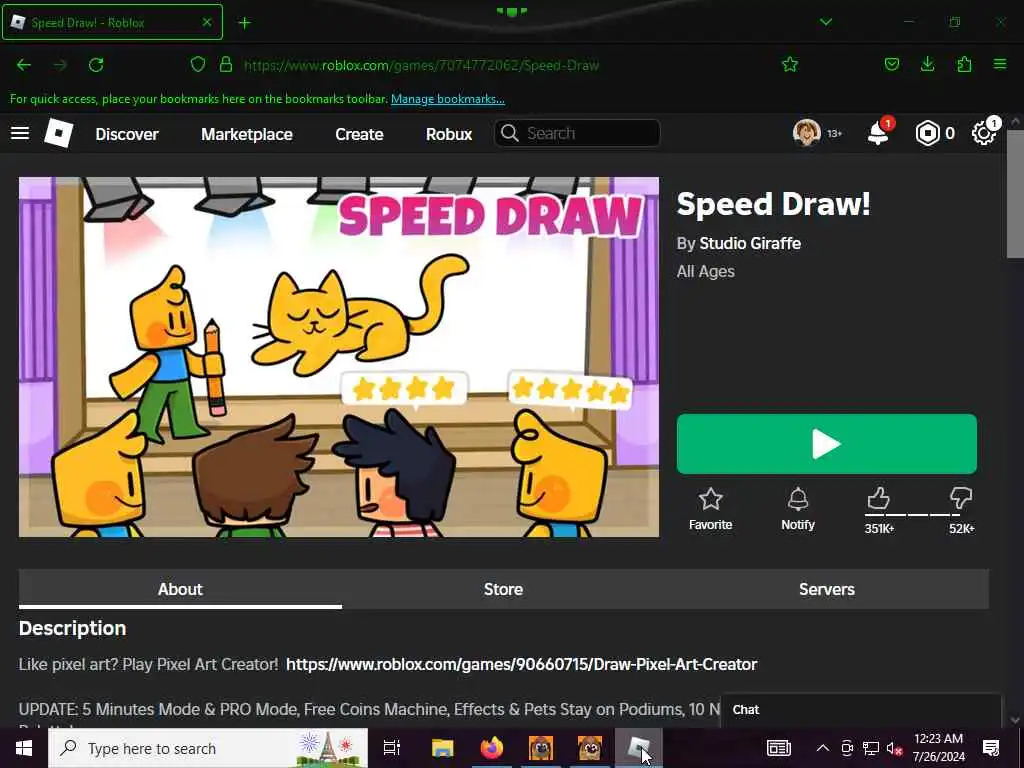Viewport: 1024px width, 768px height.
Task: Bookmark this page with the star icon
Action: (x=790, y=64)
